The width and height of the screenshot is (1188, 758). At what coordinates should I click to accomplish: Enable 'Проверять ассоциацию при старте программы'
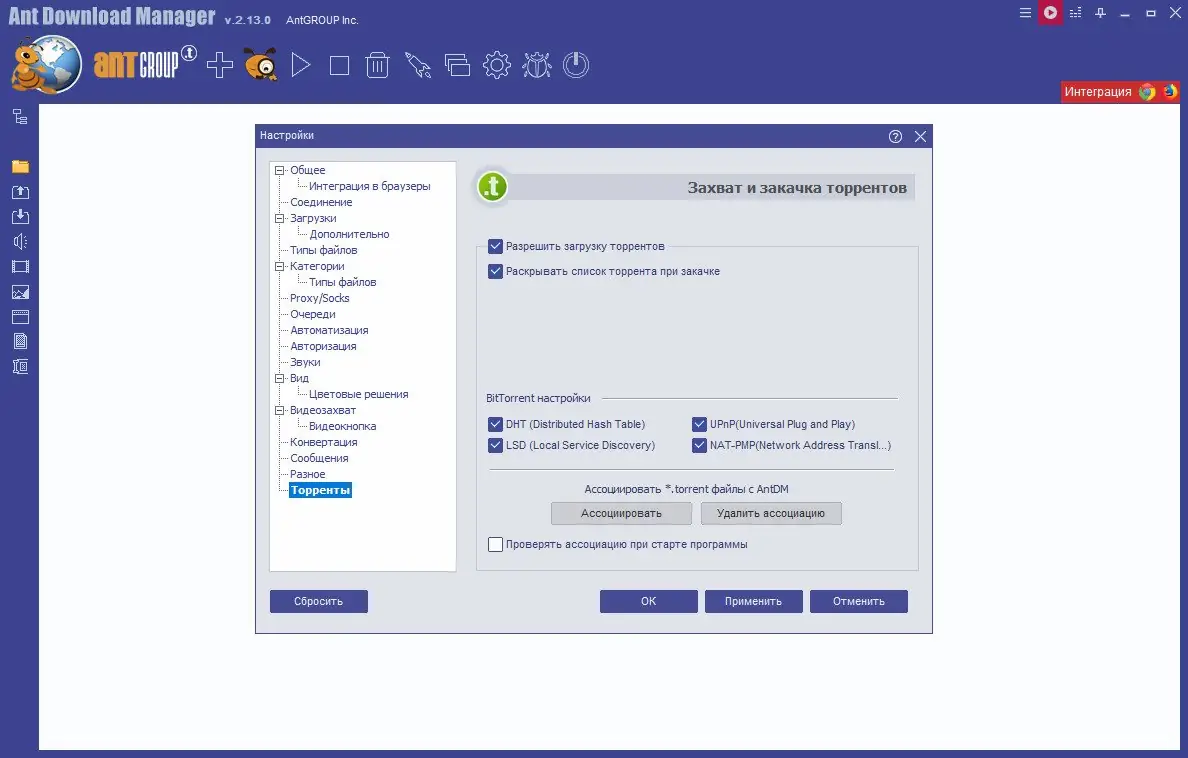[x=496, y=544]
